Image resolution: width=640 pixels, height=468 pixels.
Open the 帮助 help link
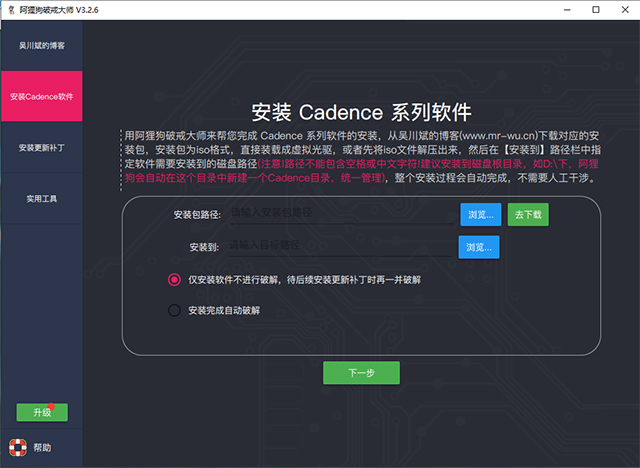pyautogui.click(x=42, y=447)
